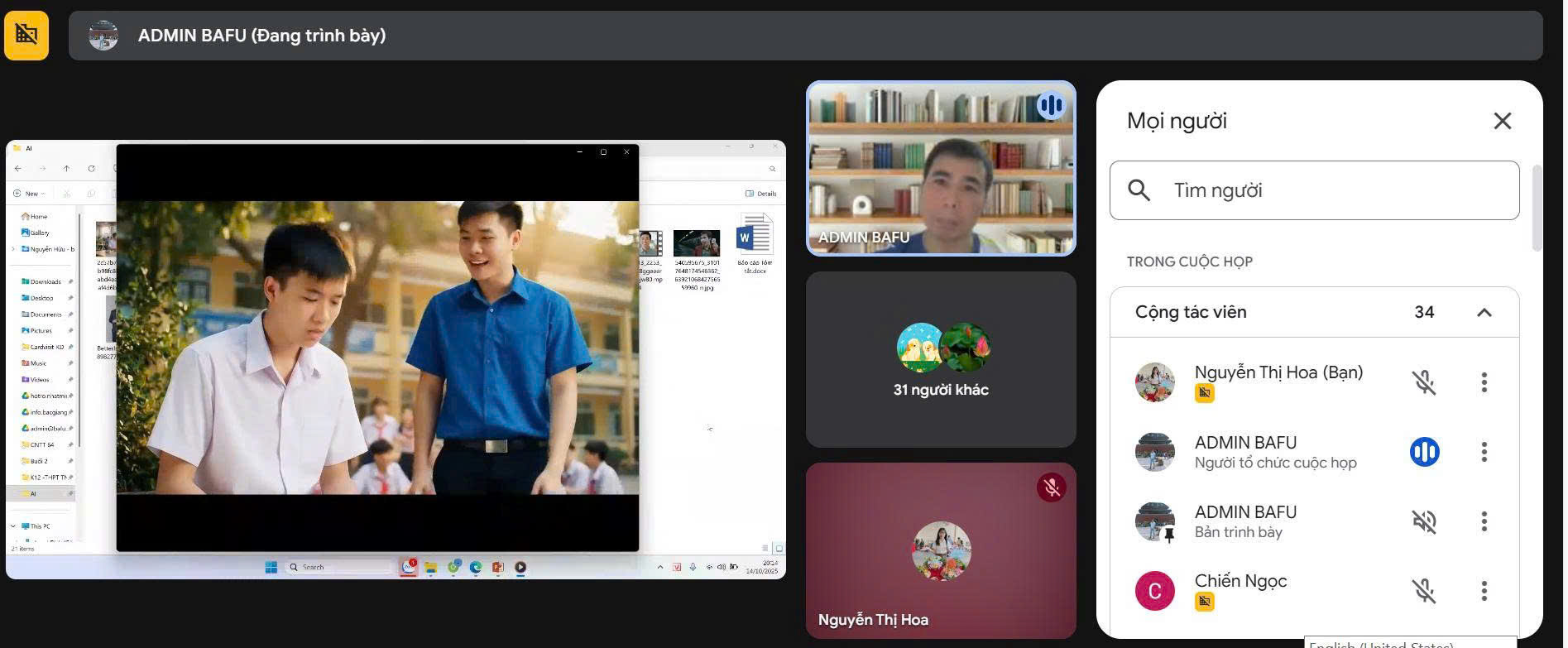This screenshot has height=648, width=1568.
Task: Open three-dot menu for ADMIN BAFU Bản trình bày
Action: click(x=1484, y=521)
